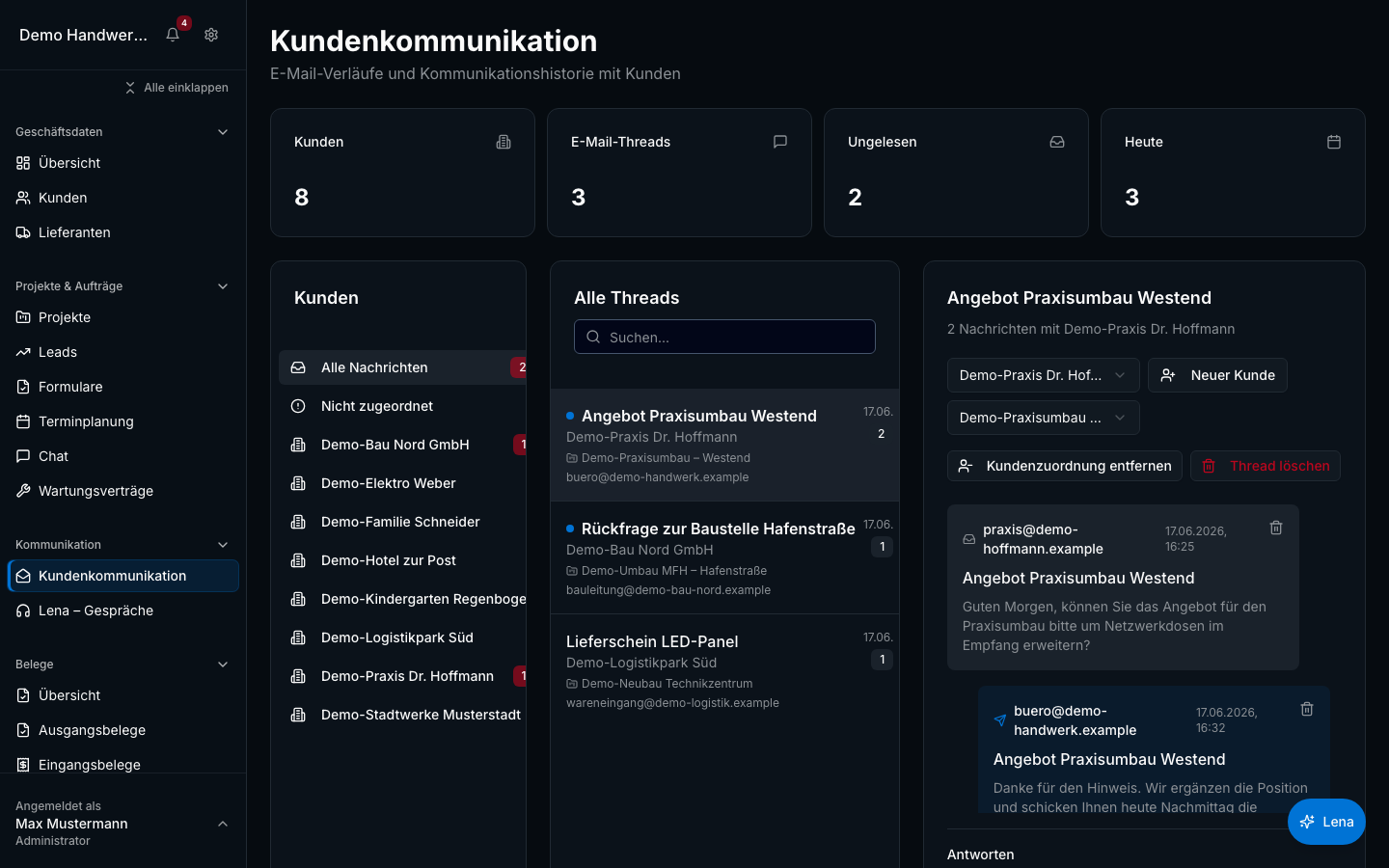
Task: Delete message from buero@demo-handwerk.example via trash icon
Action: coord(1307,709)
